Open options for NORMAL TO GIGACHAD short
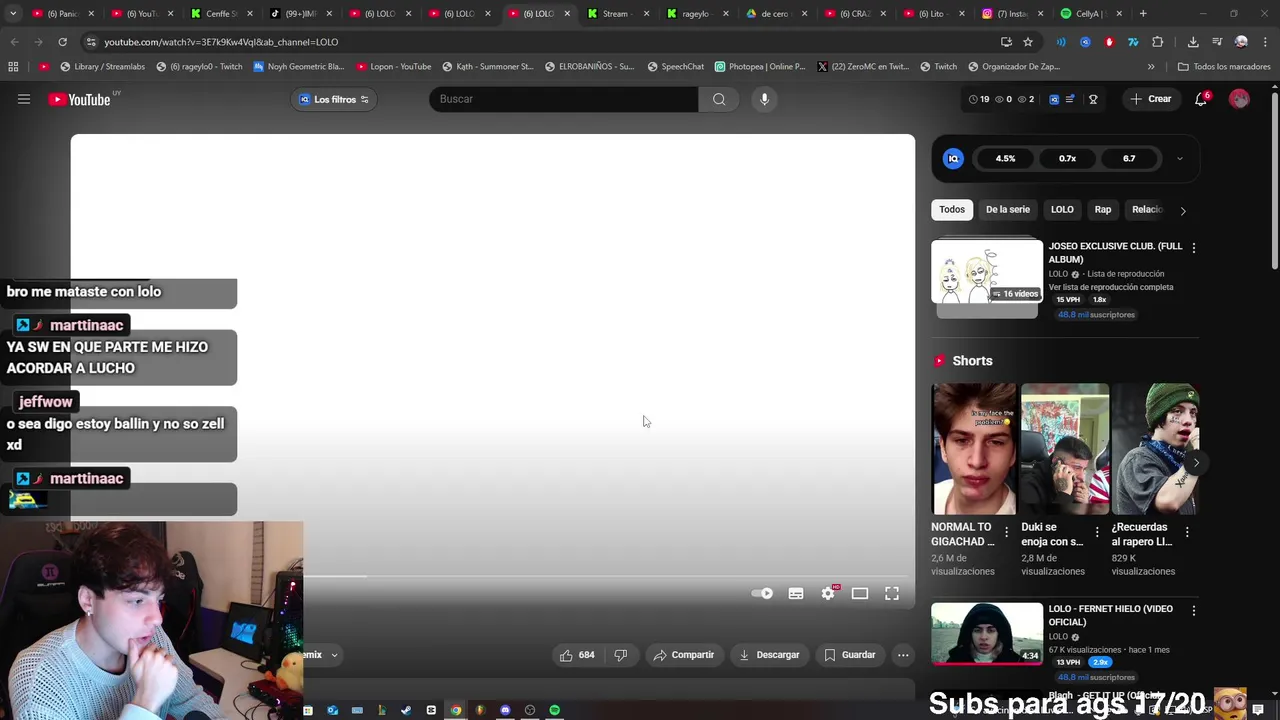This screenshot has width=1280, height=720. coord(1007,533)
